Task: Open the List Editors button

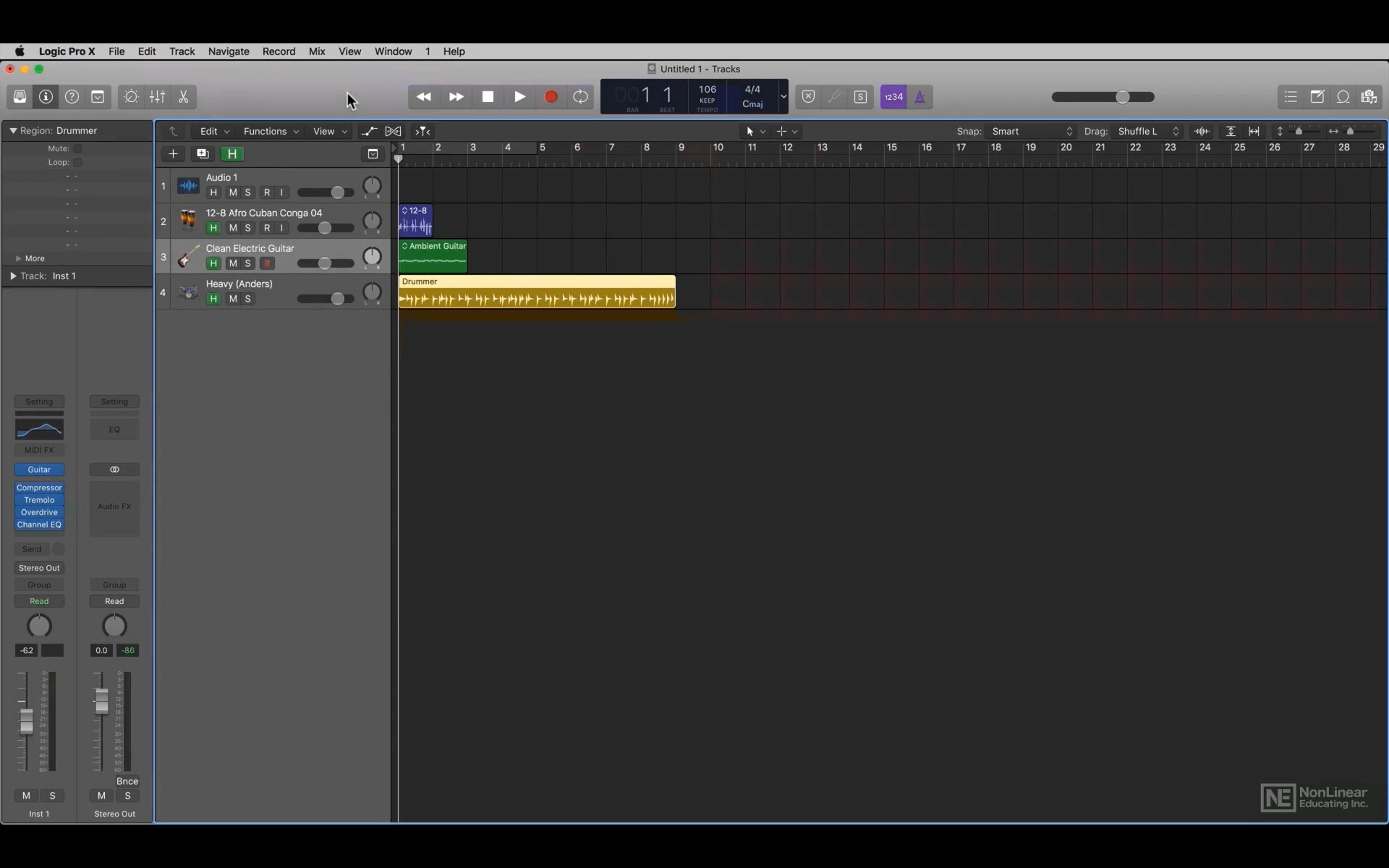Action: (x=1291, y=97)
